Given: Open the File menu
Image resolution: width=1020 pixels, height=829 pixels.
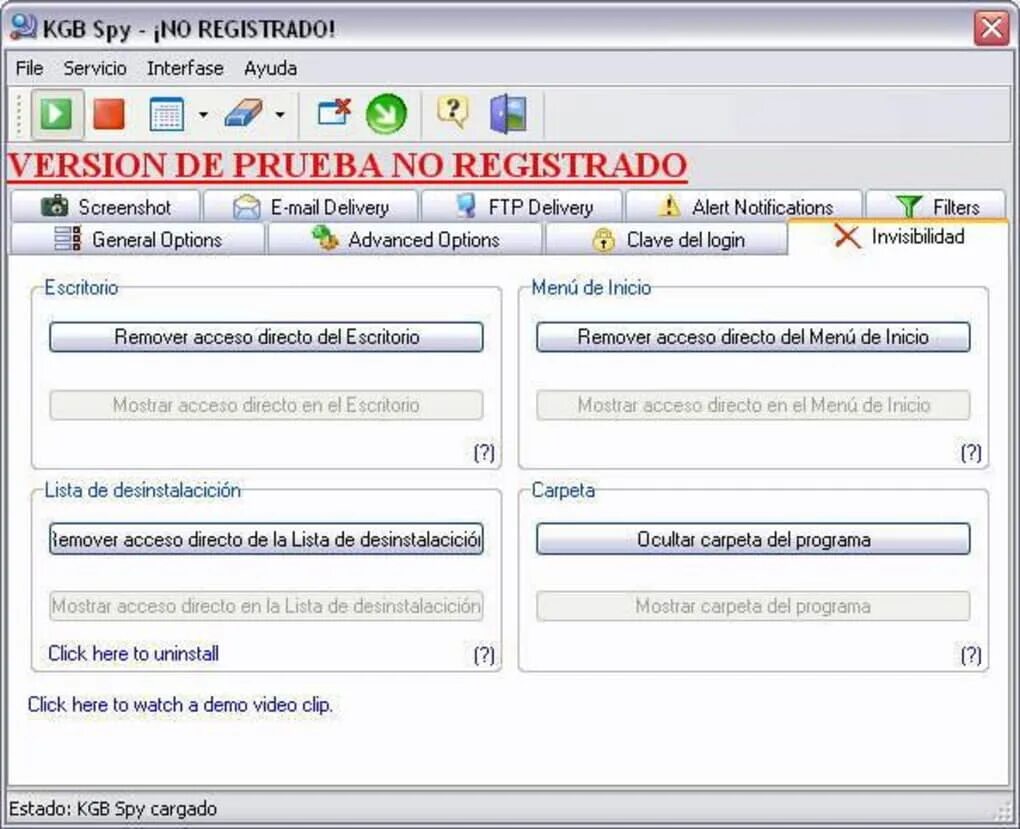Looking at the screenshot, I should click(29, 68).
